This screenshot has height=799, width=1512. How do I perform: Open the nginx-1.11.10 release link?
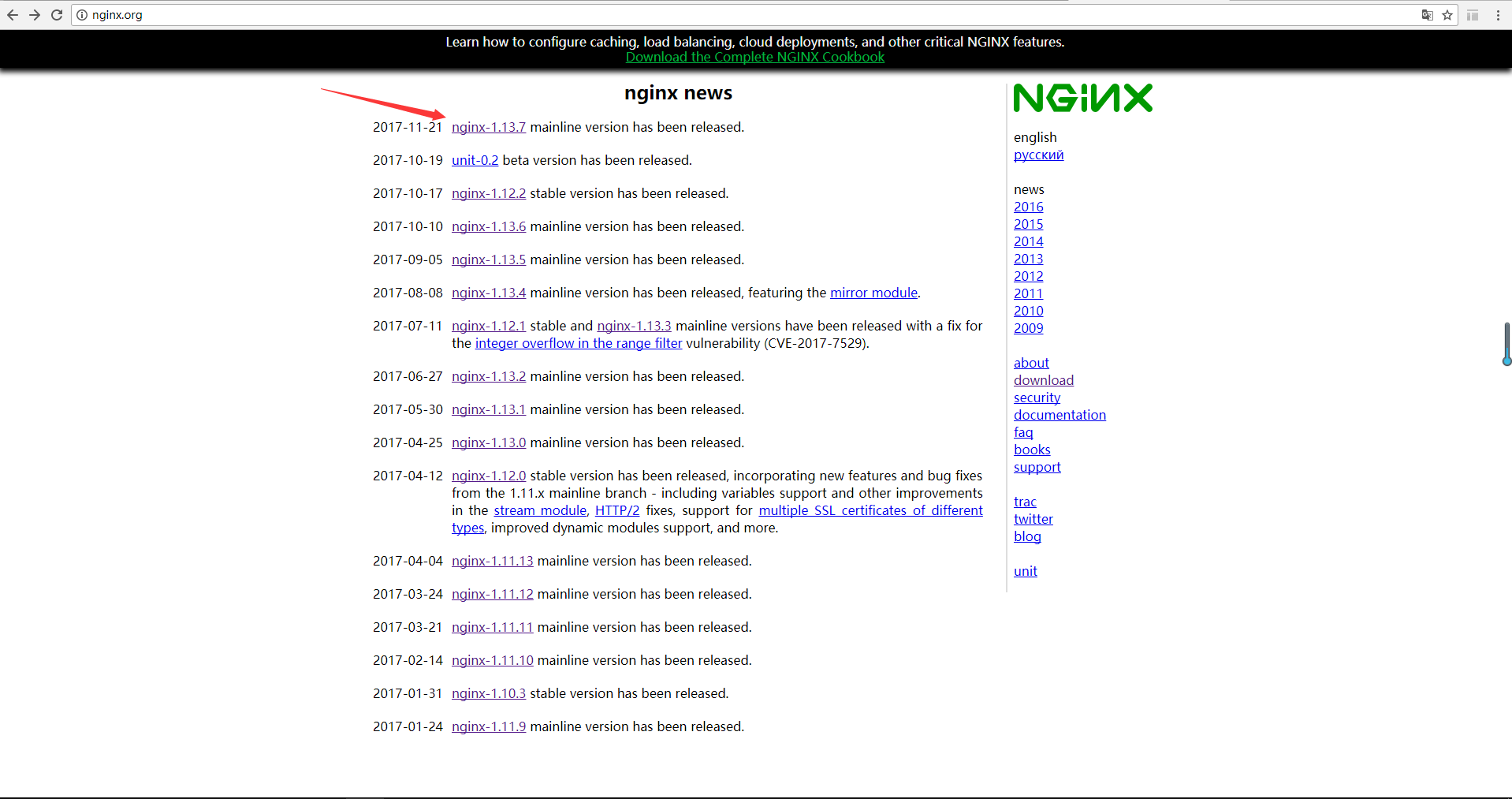point(493,660)
